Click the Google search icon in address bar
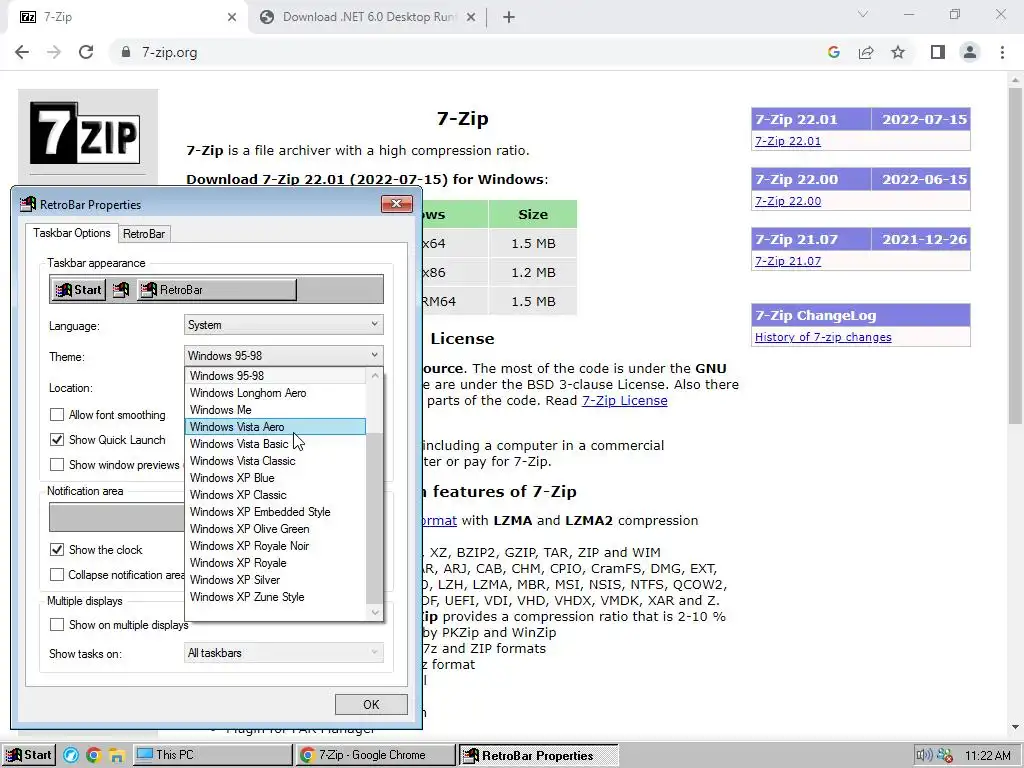Screen dimensions: 1024x768 click(x=833, y=52)
